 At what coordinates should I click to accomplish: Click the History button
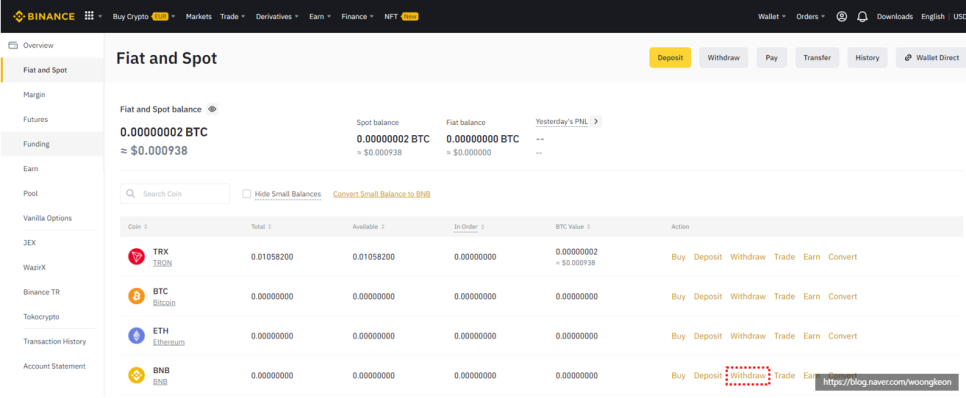click(867, 57)
